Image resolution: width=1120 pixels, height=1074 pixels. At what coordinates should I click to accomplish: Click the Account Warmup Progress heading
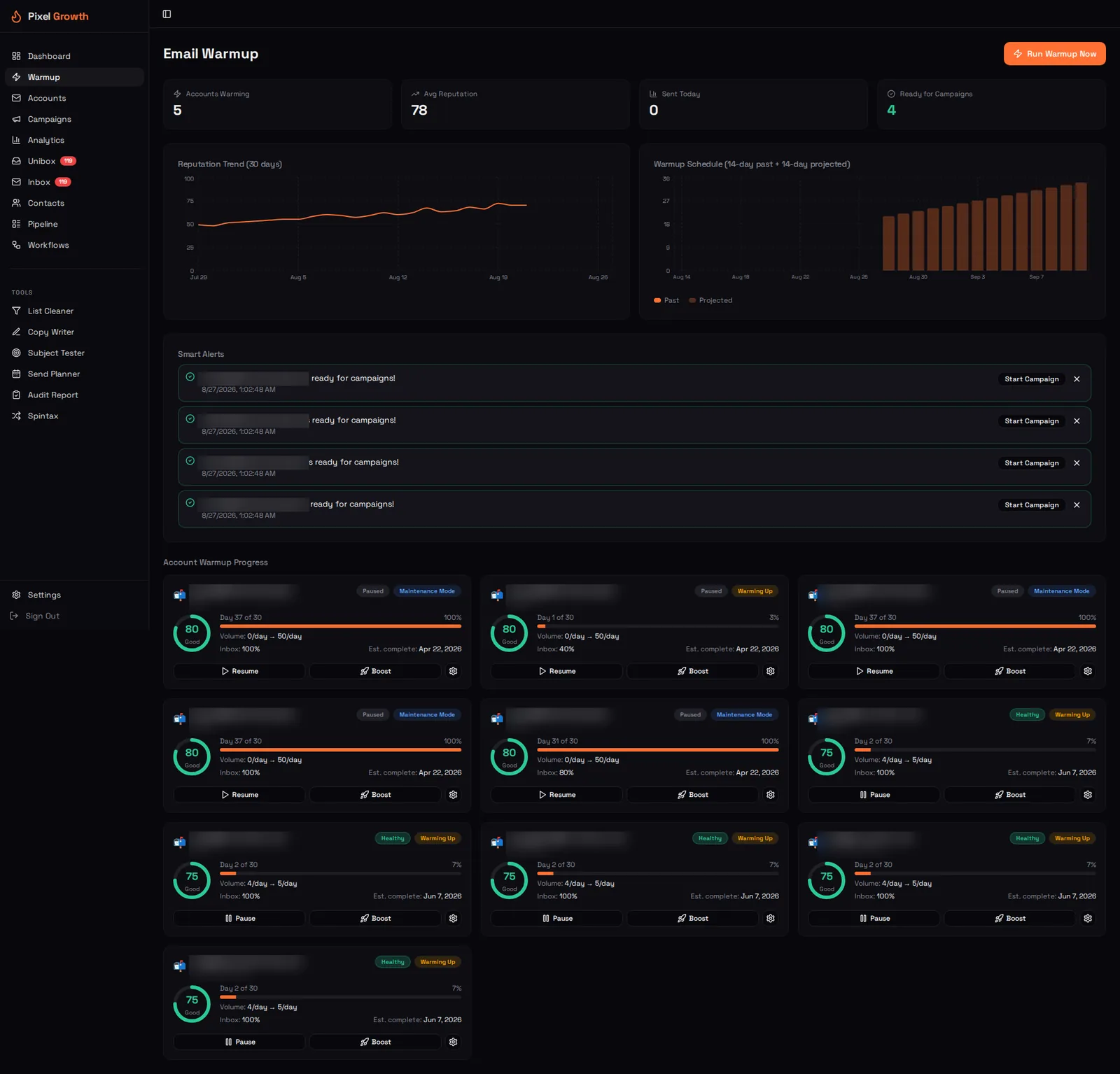coord(216,563)
